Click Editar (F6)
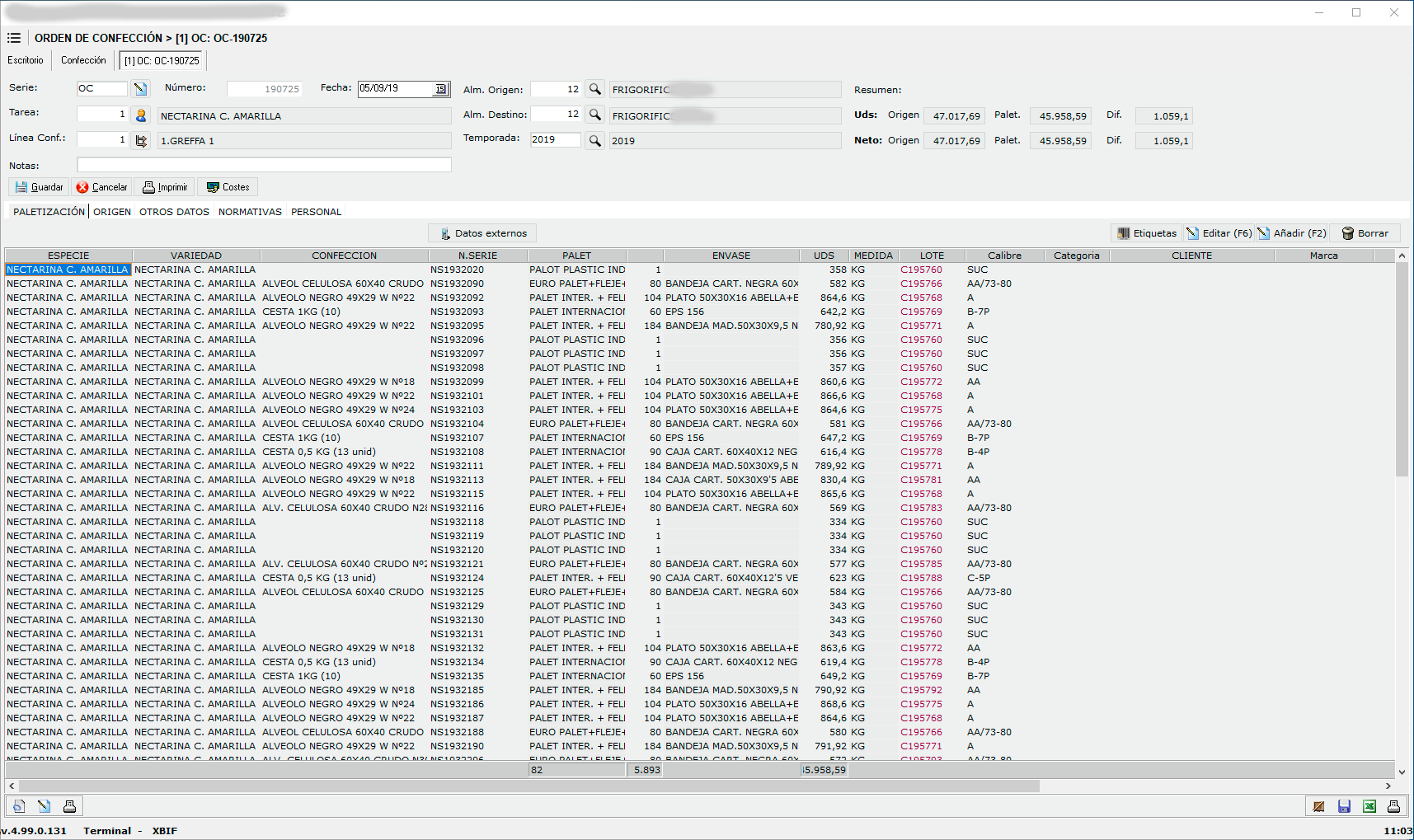 pos(1219,233)
